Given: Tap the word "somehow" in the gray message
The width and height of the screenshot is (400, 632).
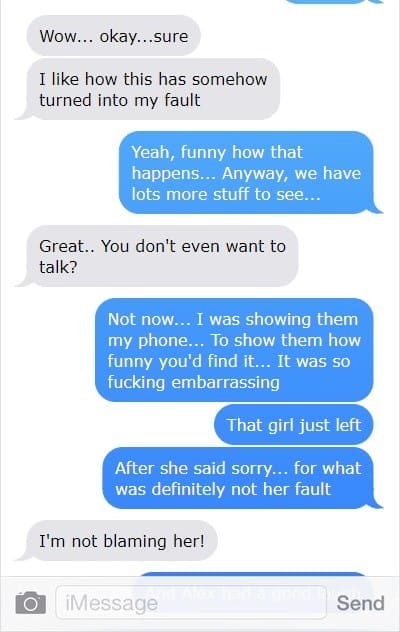Looking at the screenshot, I should coord(229,79).
